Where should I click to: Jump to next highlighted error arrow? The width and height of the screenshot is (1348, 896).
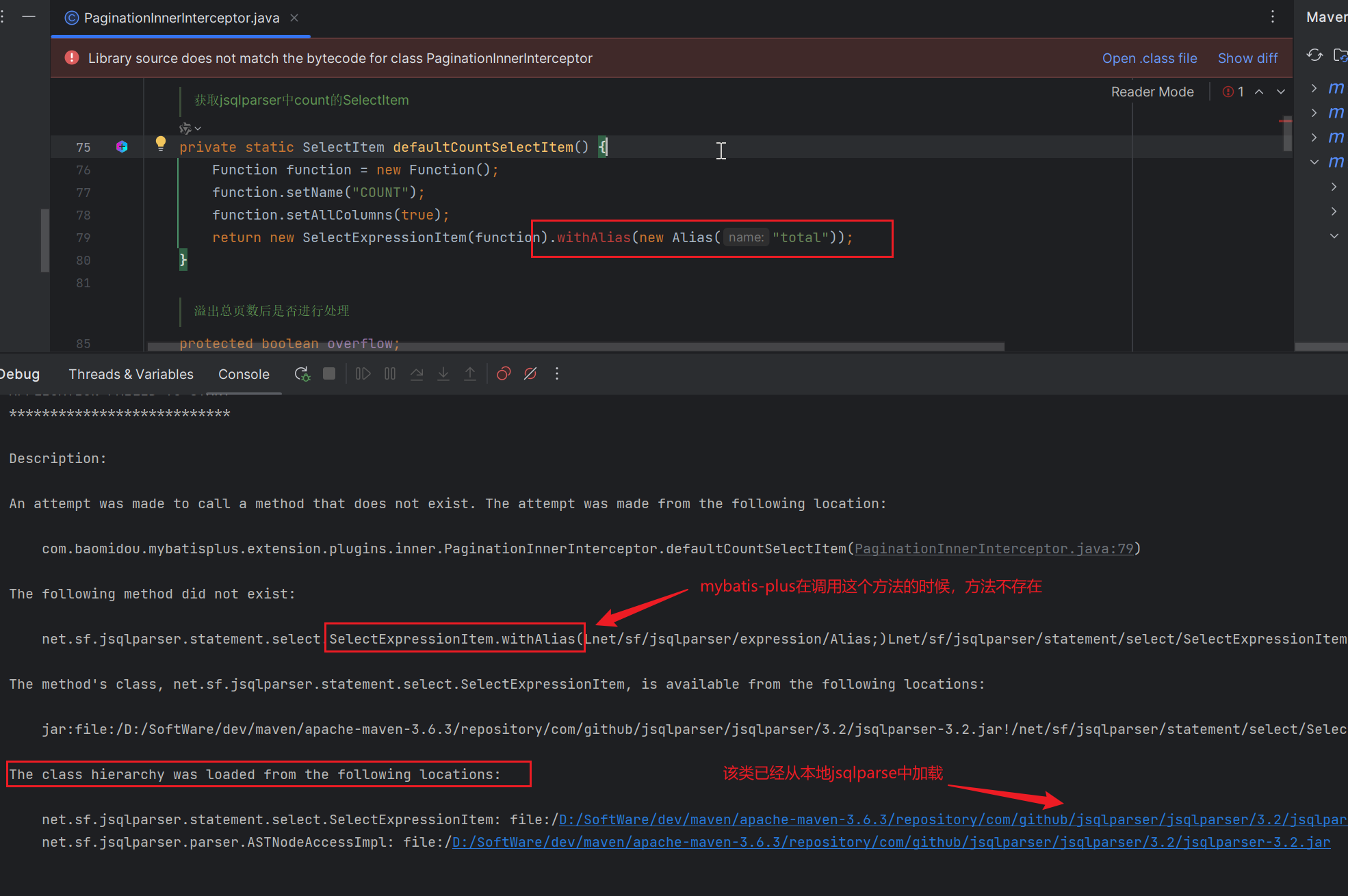tap(1281, 92)
